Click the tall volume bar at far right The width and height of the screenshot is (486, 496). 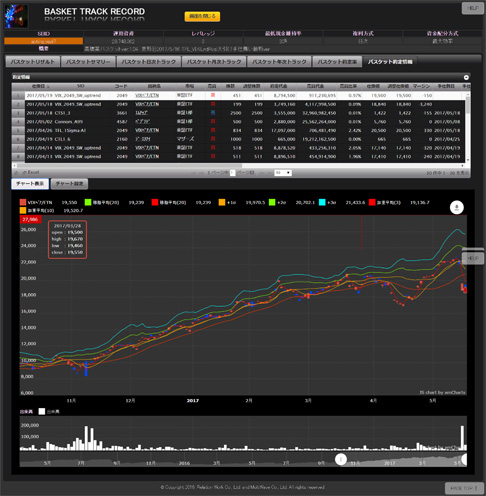(x=462, y=438)
